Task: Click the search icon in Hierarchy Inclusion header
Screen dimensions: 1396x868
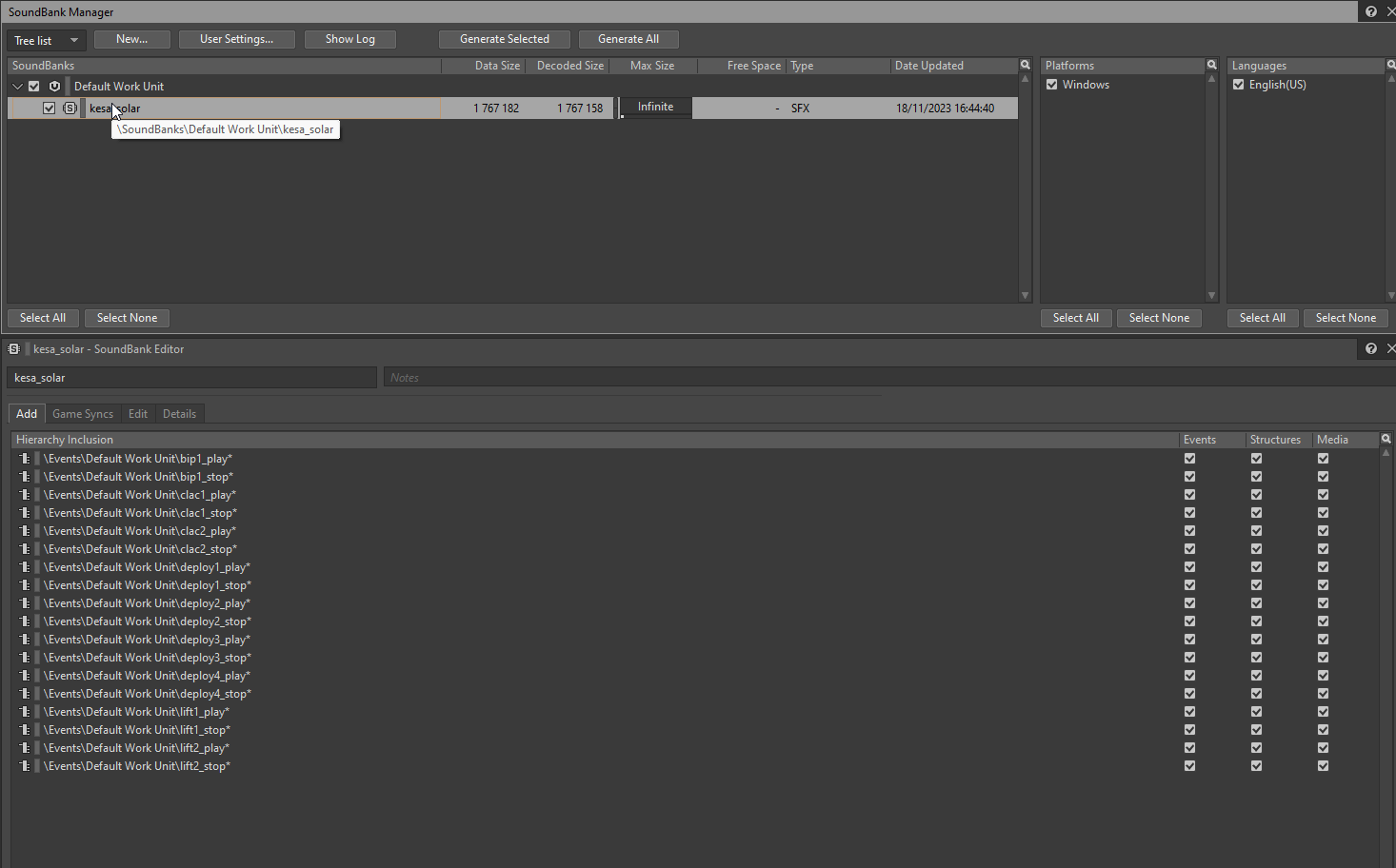Action: click(x=1386, y=439)
